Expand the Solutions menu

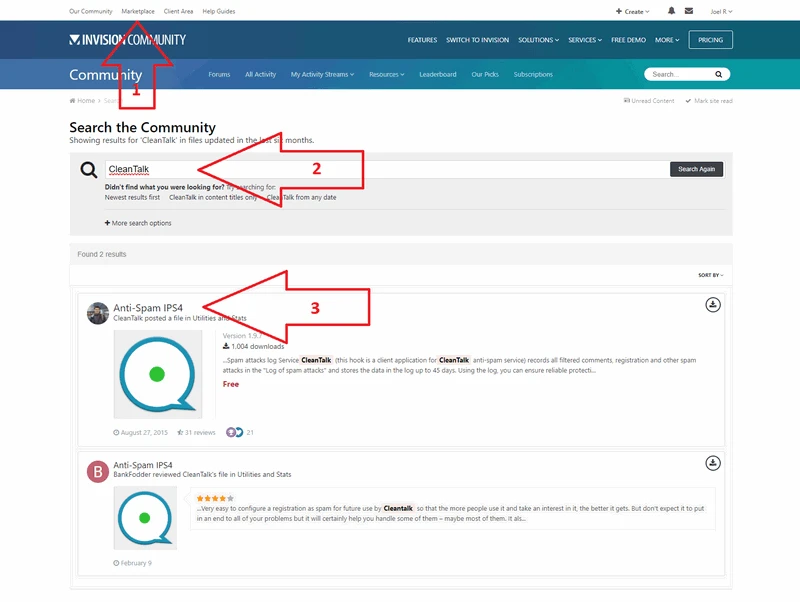pyautogui.click(x=539, y=40)
